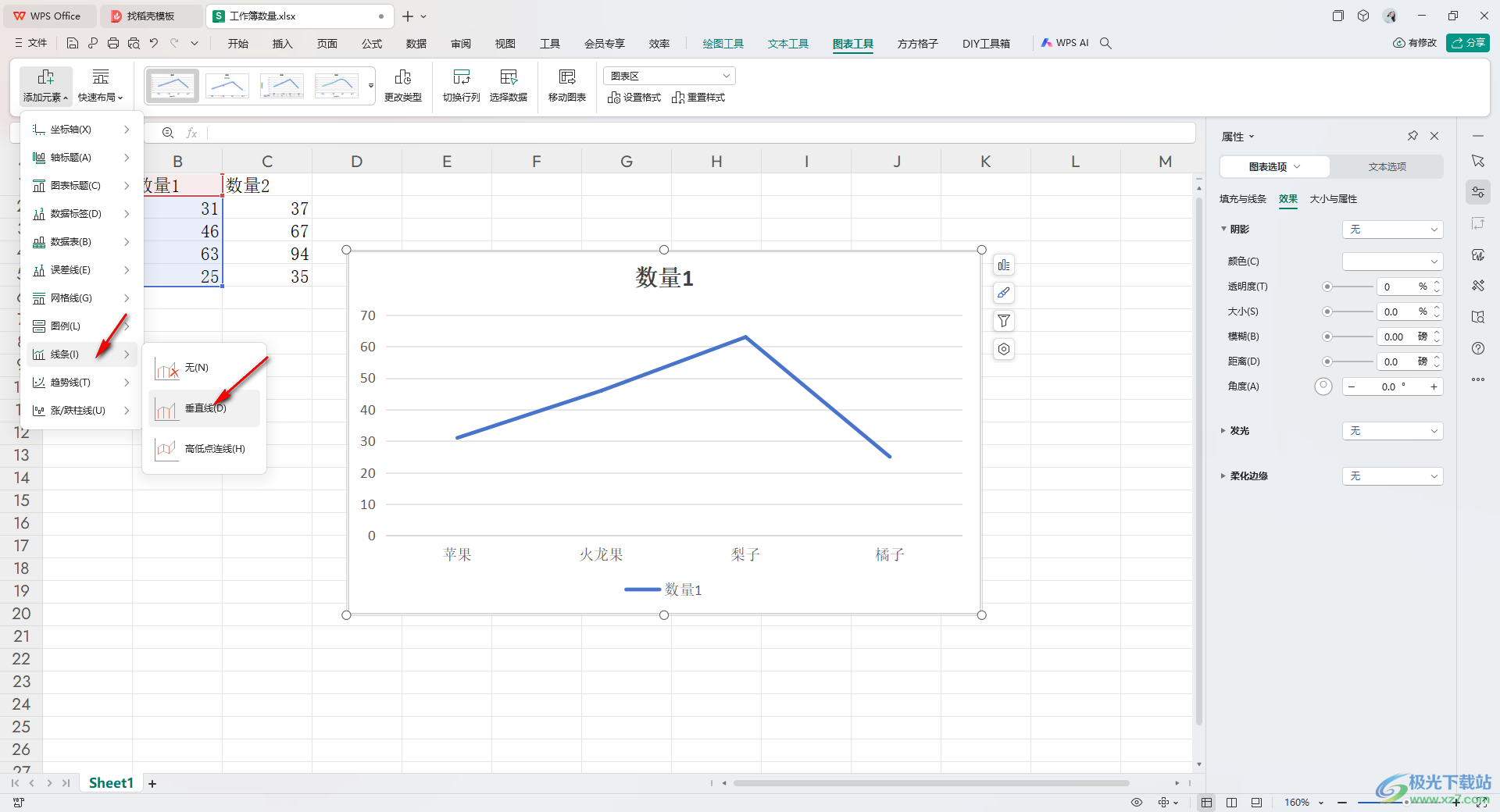Open Trendline submenu item

coord(81,383)
